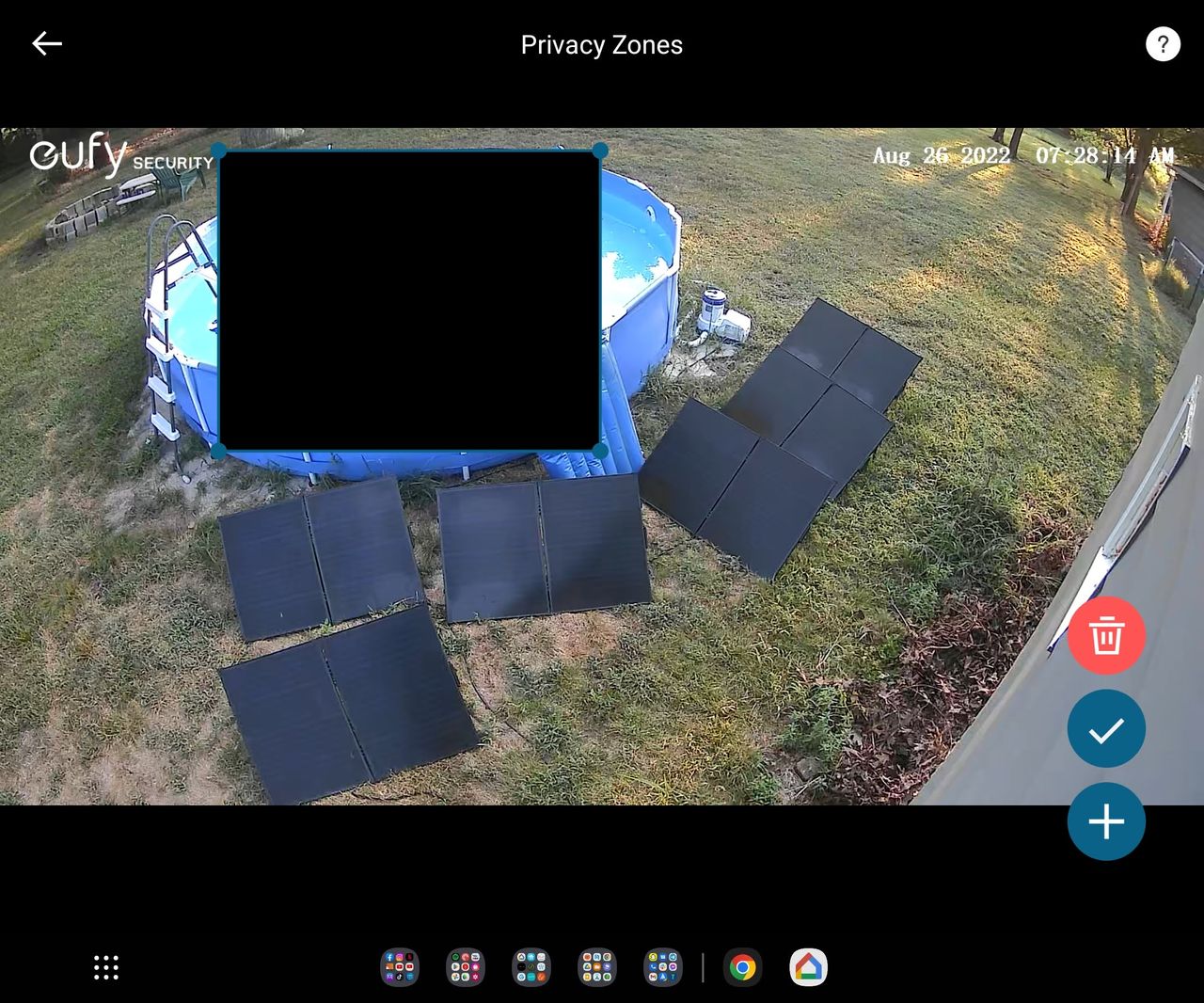This screenshot has height=1003, width=1204.
Task: Select top-left handle of privacy zone
Action: pyautogui.click(x=218, y=151)
